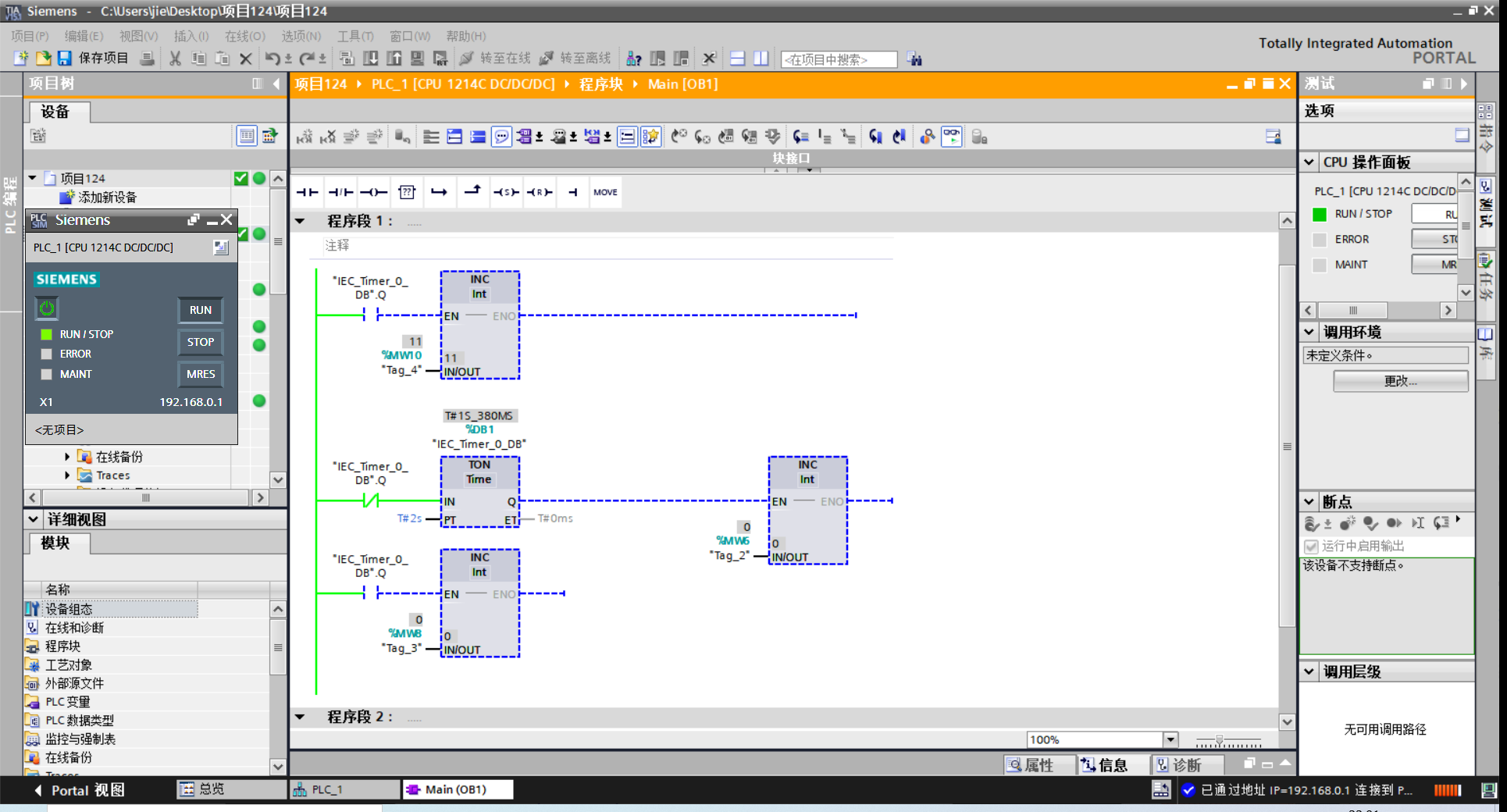This screenshot has height=812, width=1507.
Task: Click the 更改... button
Action: [1400, 381]
